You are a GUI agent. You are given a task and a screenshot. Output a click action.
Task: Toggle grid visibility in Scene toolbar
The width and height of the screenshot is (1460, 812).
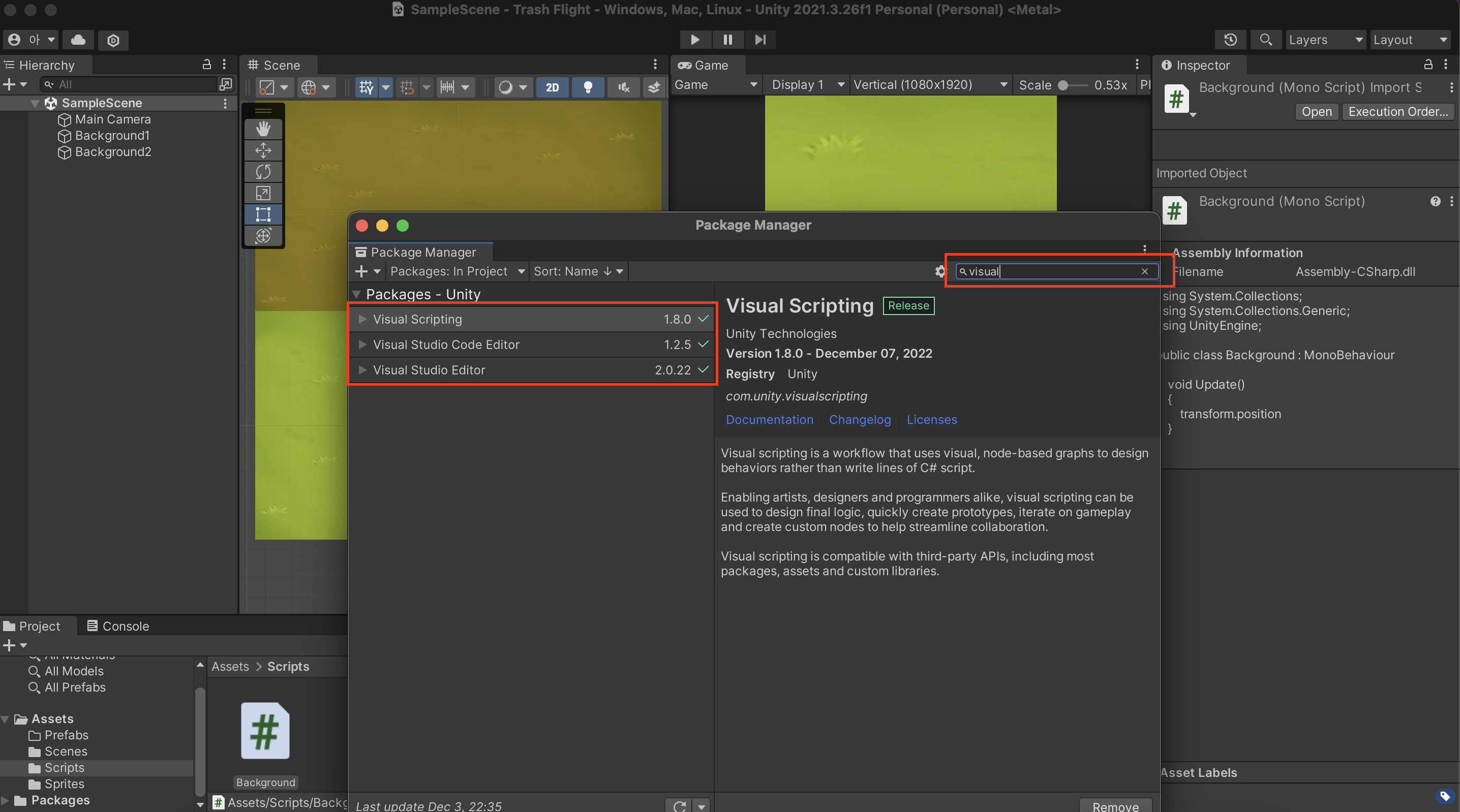366,87
